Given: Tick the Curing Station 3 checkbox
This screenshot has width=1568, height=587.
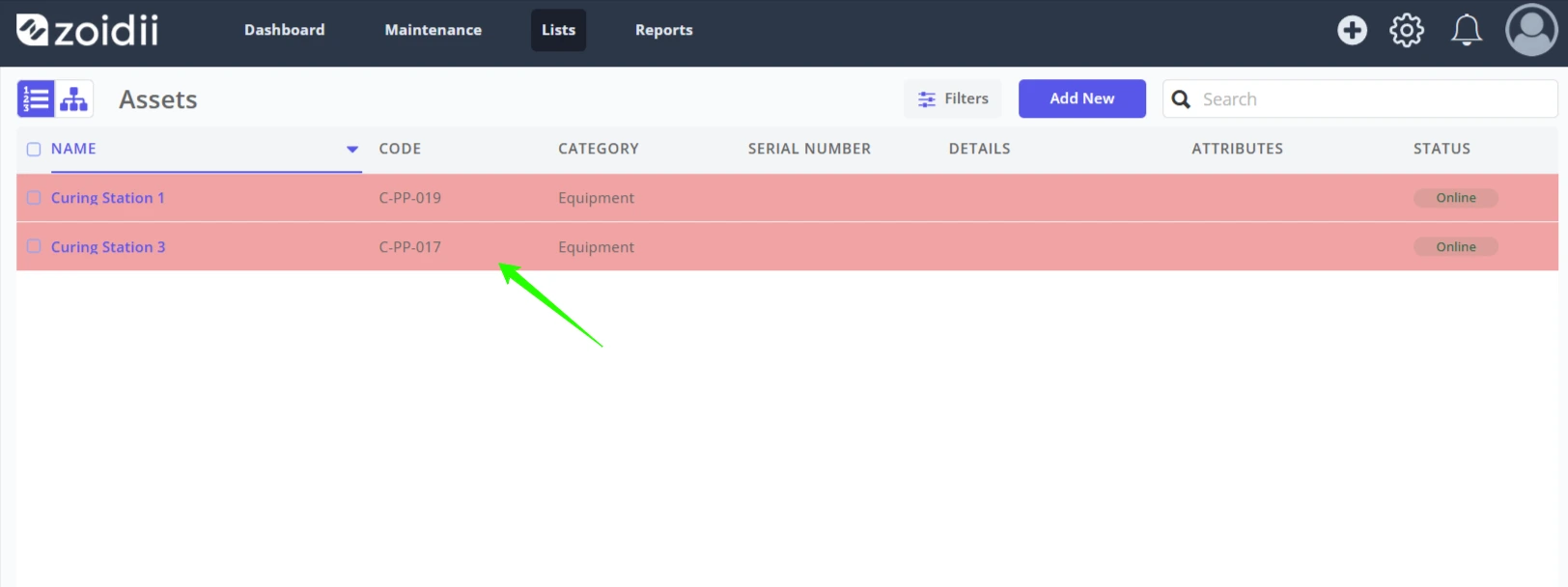Looking at the screenshot, I should click(x=34, y=246).
